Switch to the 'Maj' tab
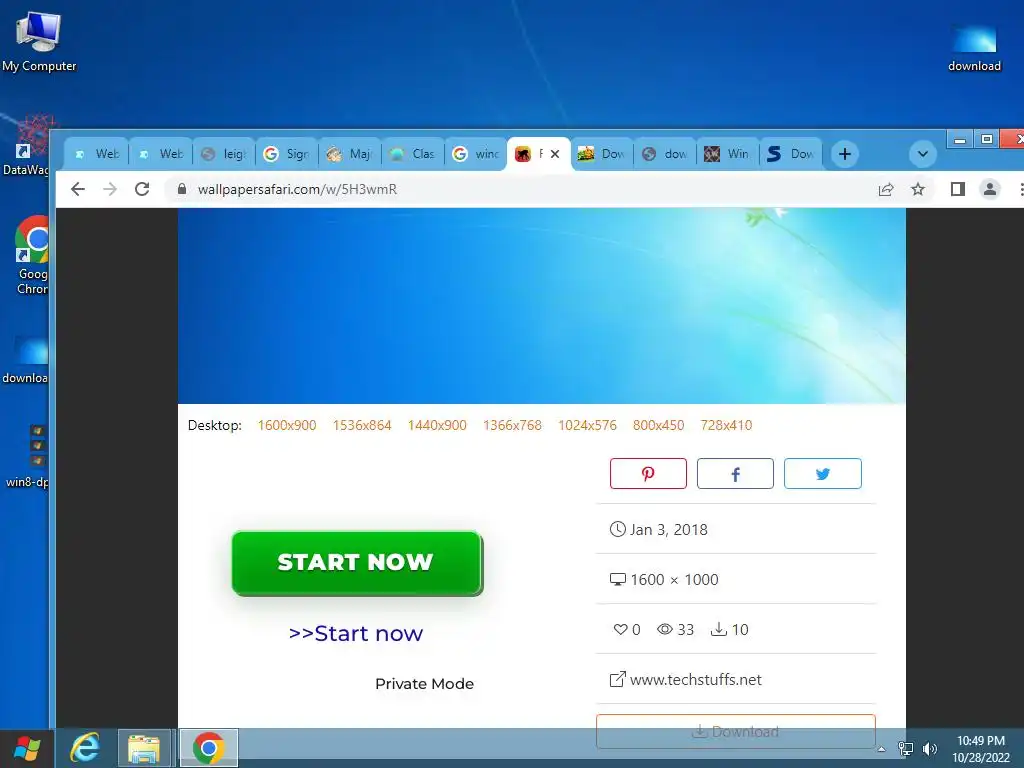1024x768 pixels. [x=350, y=154]
